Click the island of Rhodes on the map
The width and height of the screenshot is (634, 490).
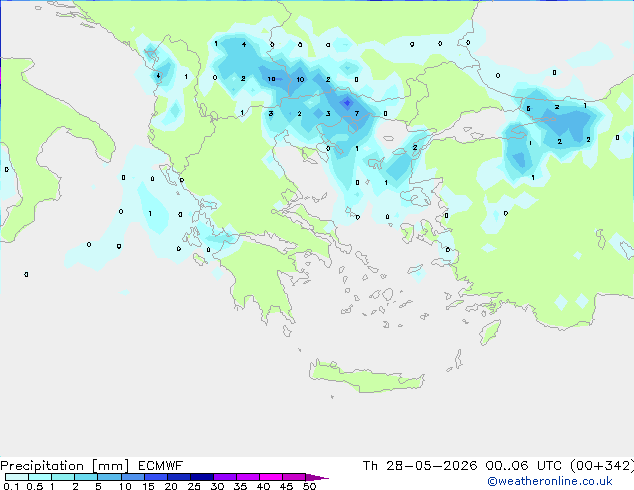(x=490, y=332)
